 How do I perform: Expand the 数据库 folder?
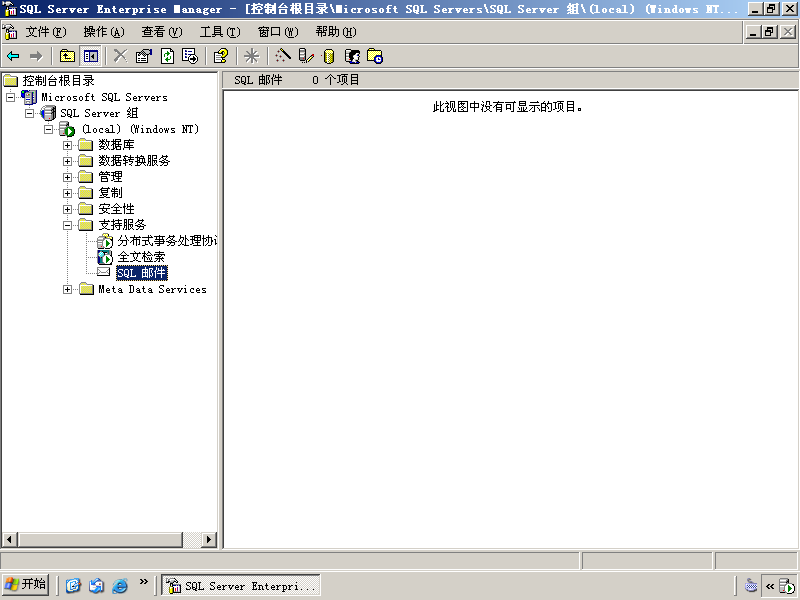point(67,145)
